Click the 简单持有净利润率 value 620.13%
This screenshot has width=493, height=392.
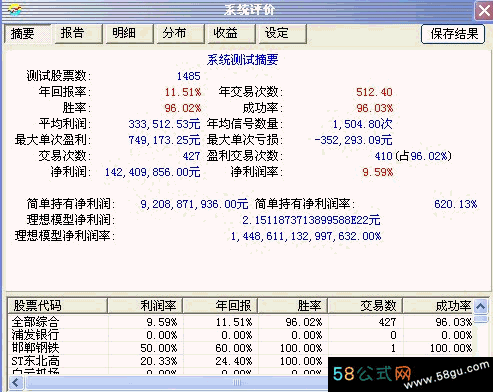(456, 204)
